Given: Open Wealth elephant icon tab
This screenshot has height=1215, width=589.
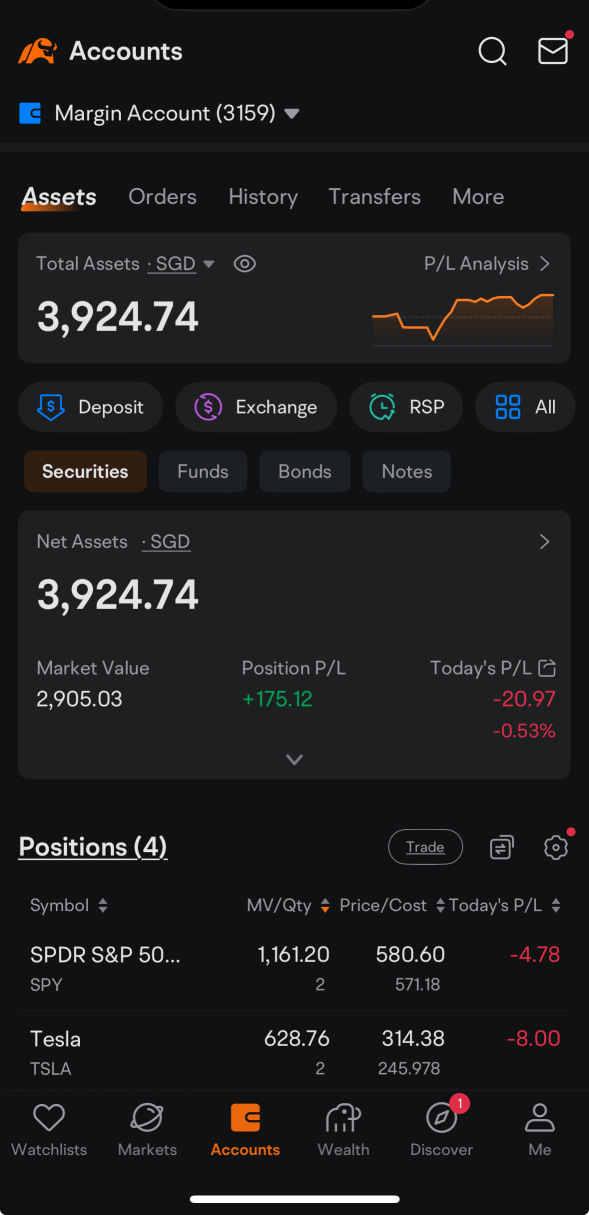Looking at the screenshot, I should [343, 1130].
